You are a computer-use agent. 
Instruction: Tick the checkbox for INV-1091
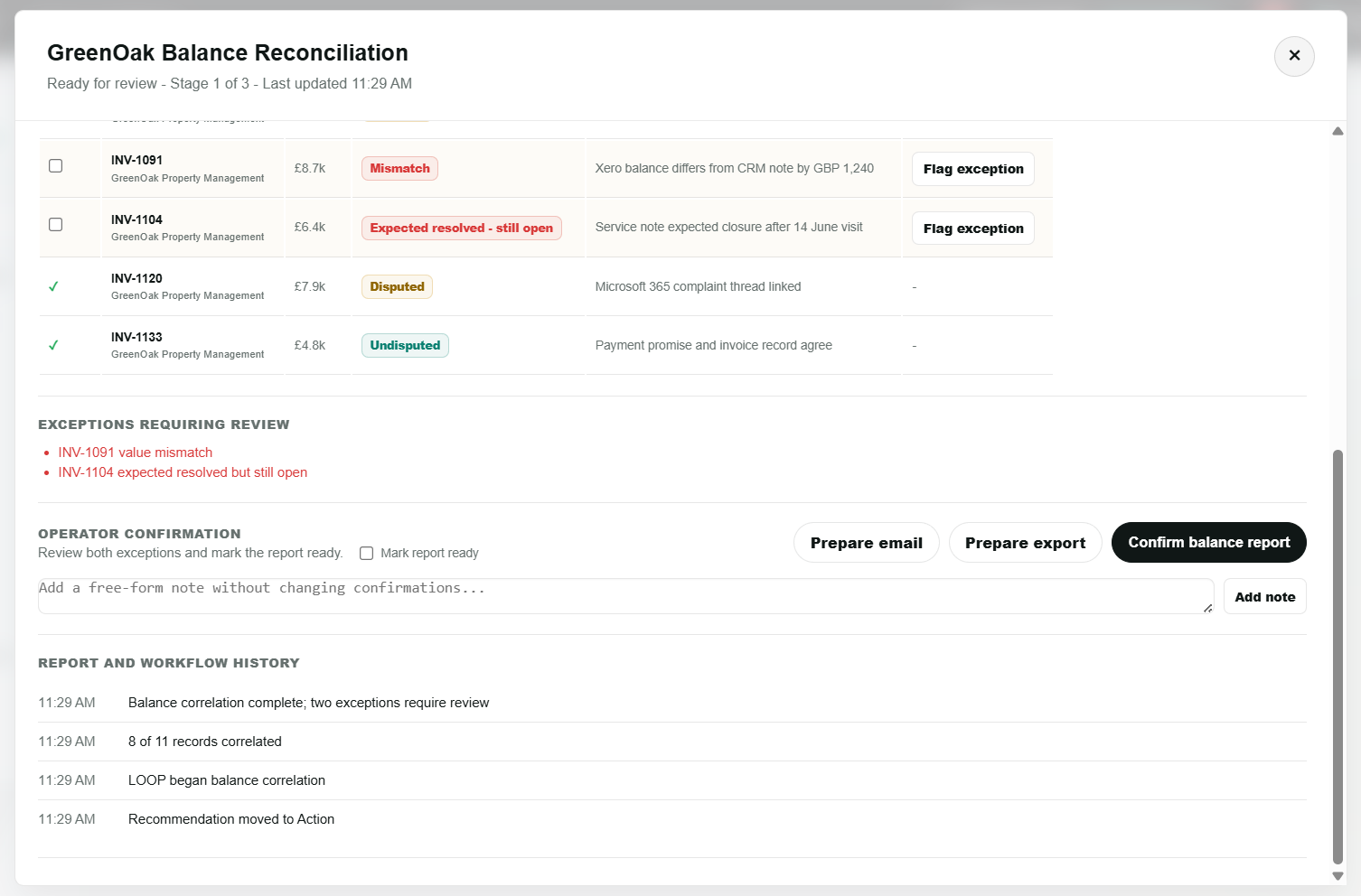pyautogui.click(x=56, y=166)
